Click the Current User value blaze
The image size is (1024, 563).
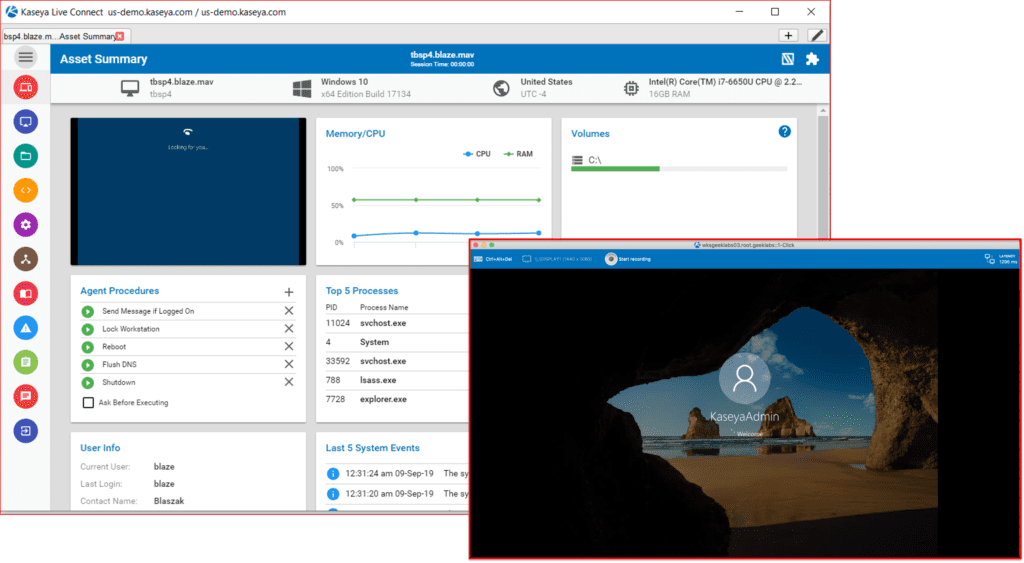click(x=164, y=467)
